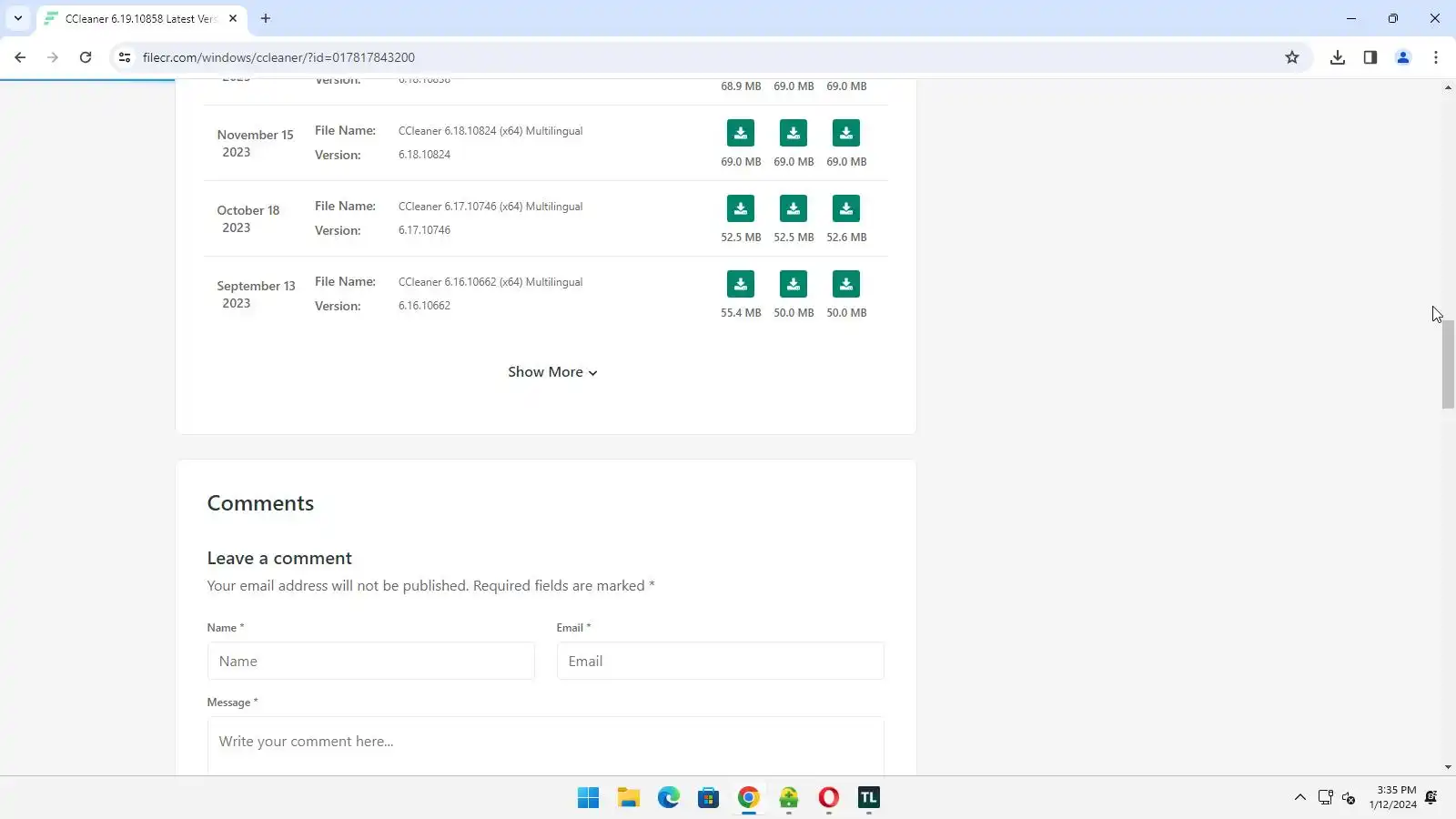The height and width of the screenshot is (819, 1456).
Task: Open the tab search dropdown
Action: (x=17, y=18)
